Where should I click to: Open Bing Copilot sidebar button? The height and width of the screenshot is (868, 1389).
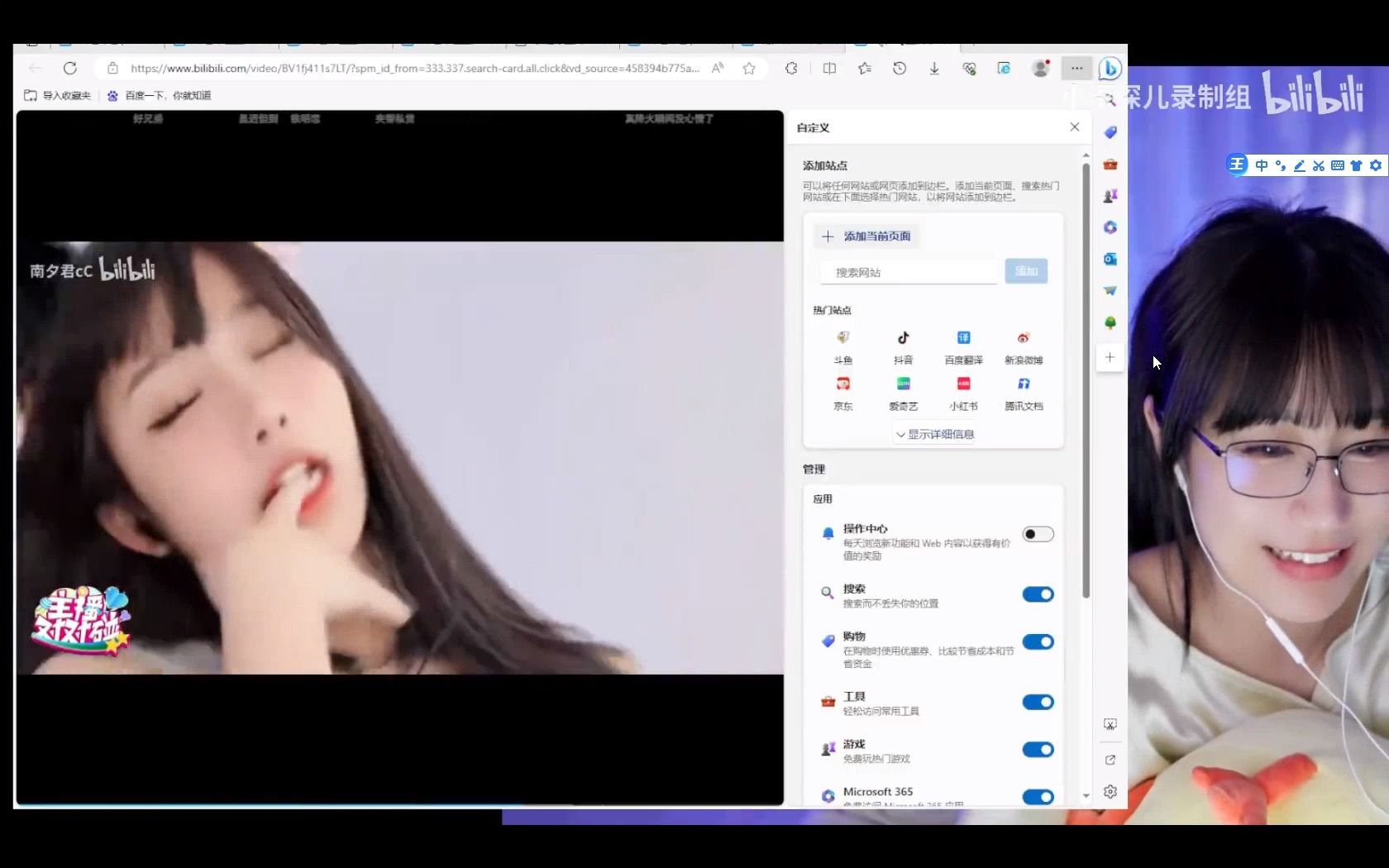pos(1110,69)
